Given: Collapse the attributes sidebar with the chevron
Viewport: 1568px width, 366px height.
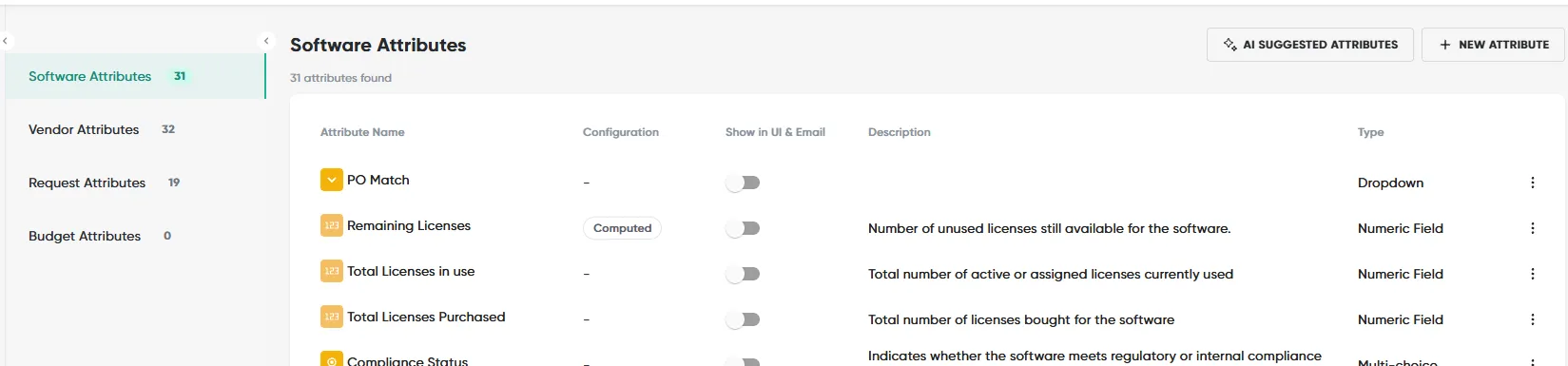Looking at the screenshot, I should tap(266, 41).
